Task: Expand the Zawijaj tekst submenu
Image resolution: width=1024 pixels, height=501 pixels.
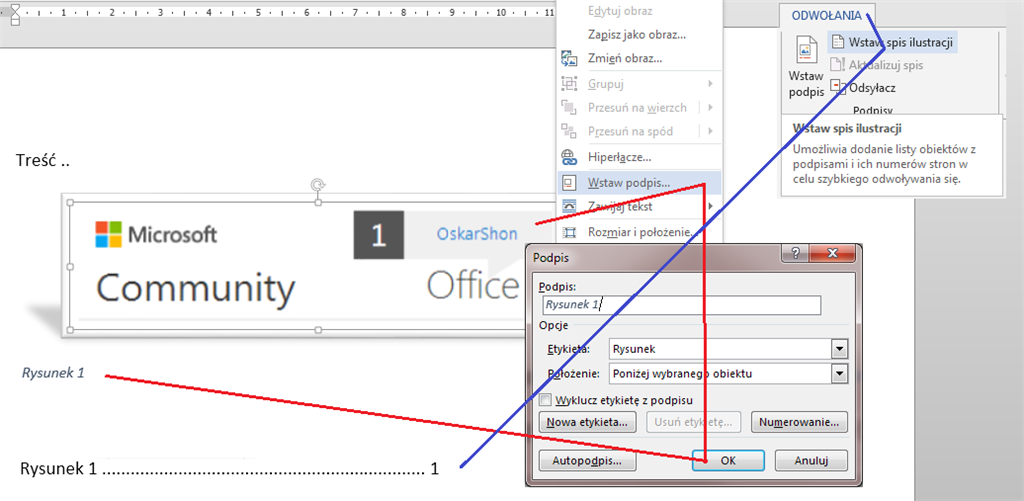Action: tap(710, 207)
